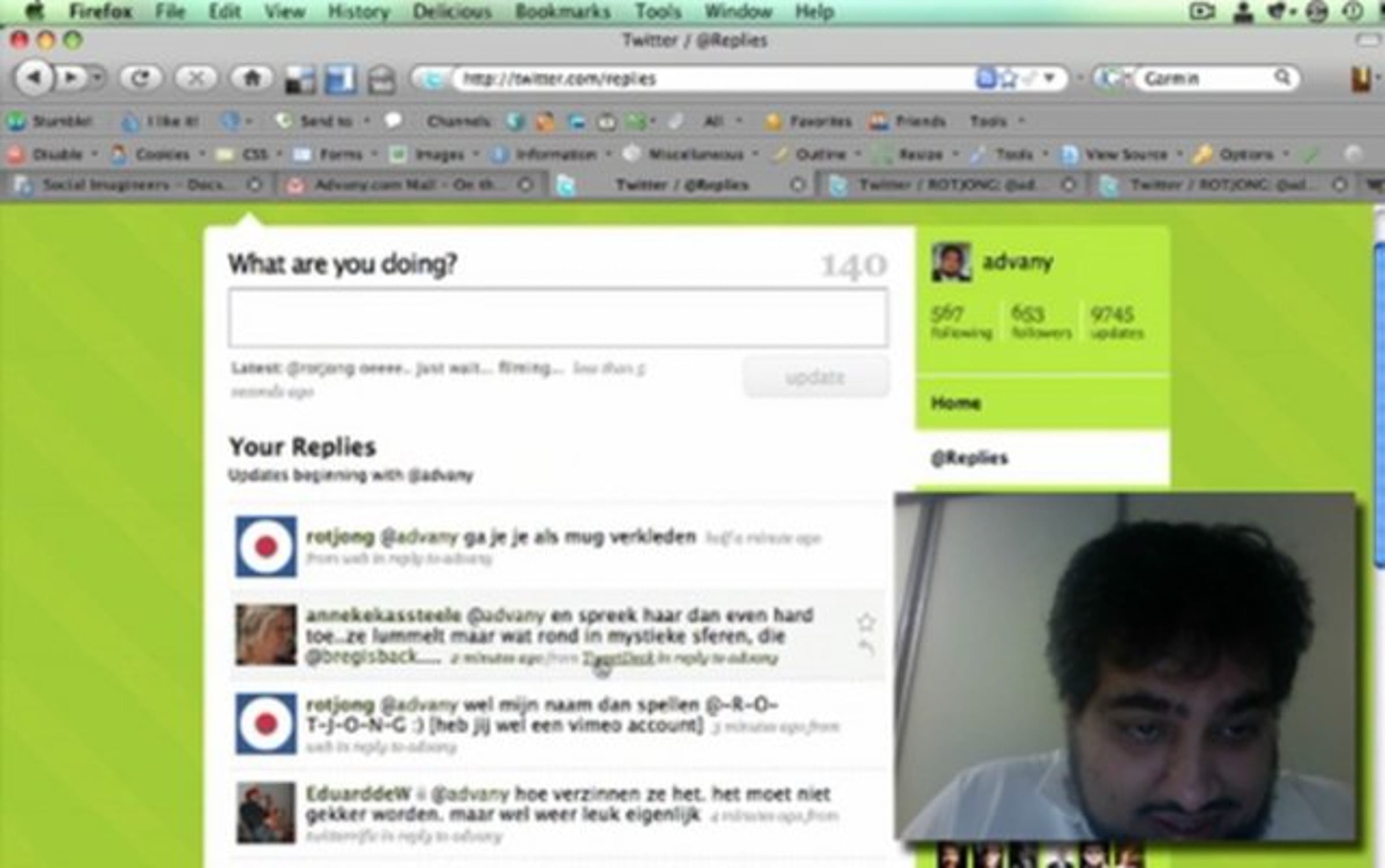
Task: Click the Forward arrow navigation button
Action: click(x=70, y=77)
